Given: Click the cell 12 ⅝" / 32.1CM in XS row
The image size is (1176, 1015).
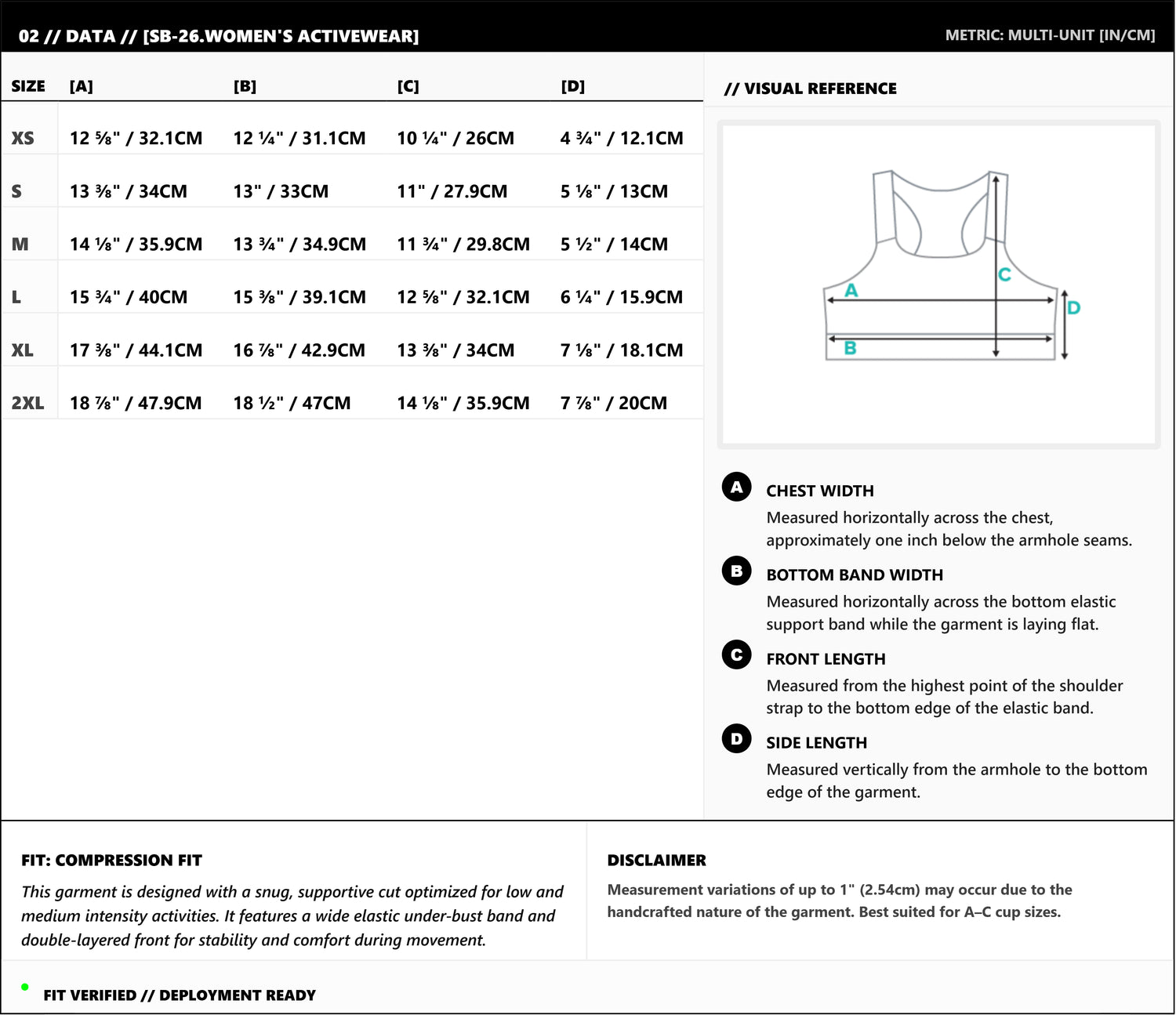Looking at the screenshot, I should click(136, 138).
